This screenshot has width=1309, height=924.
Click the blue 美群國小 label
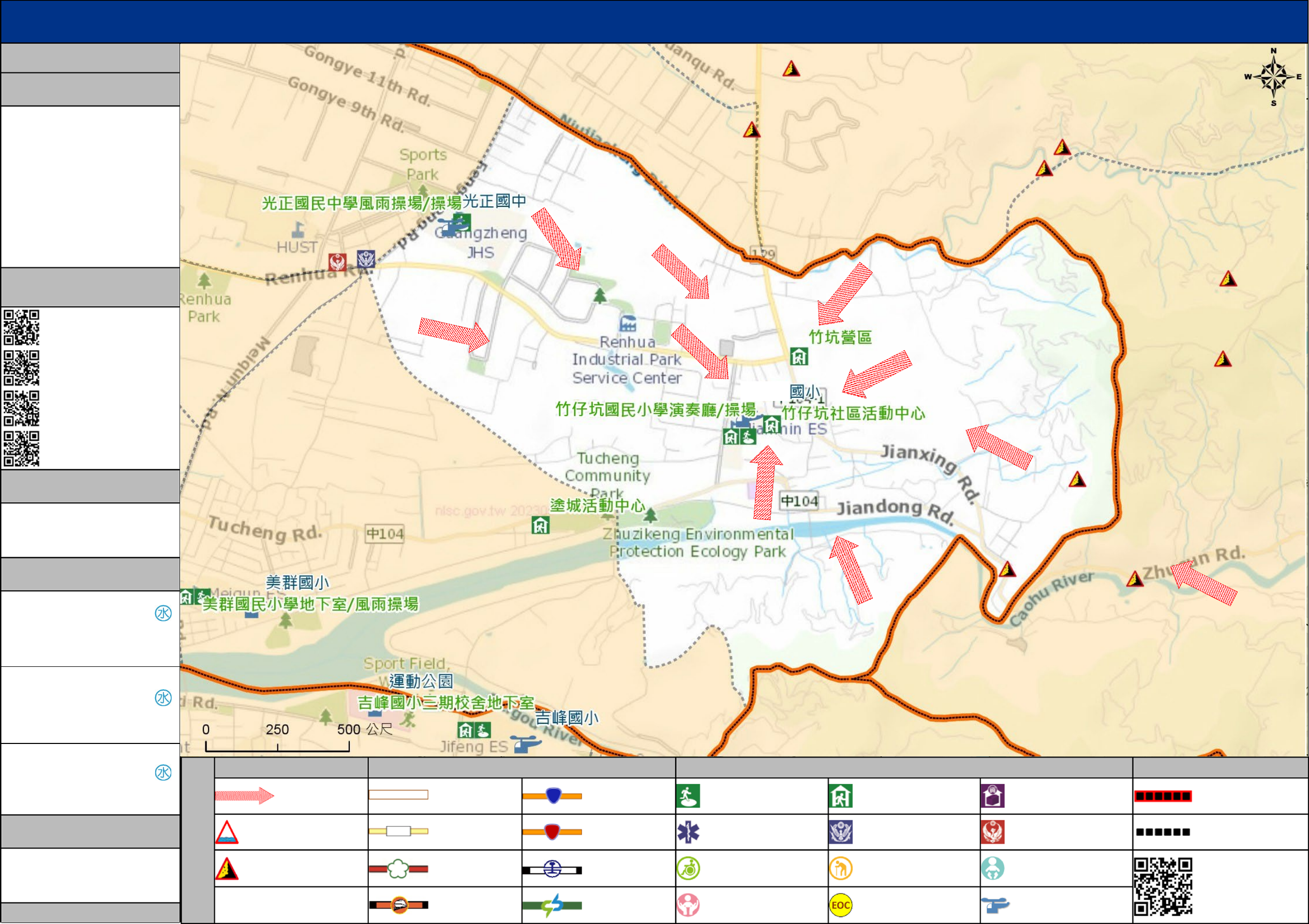click(x=297, y=583)
